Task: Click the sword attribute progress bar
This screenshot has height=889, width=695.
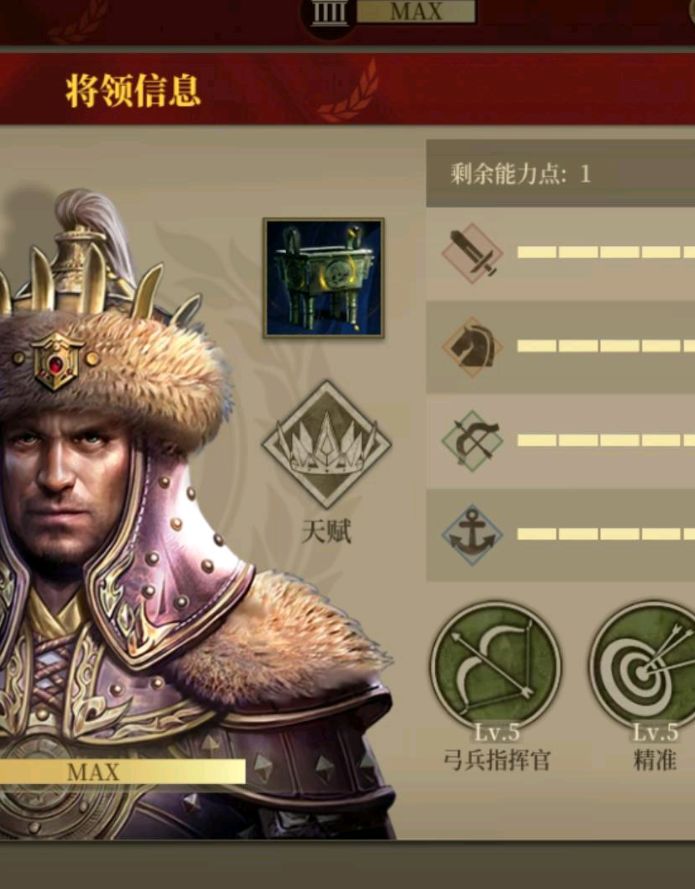Action: tap(606, 252)
